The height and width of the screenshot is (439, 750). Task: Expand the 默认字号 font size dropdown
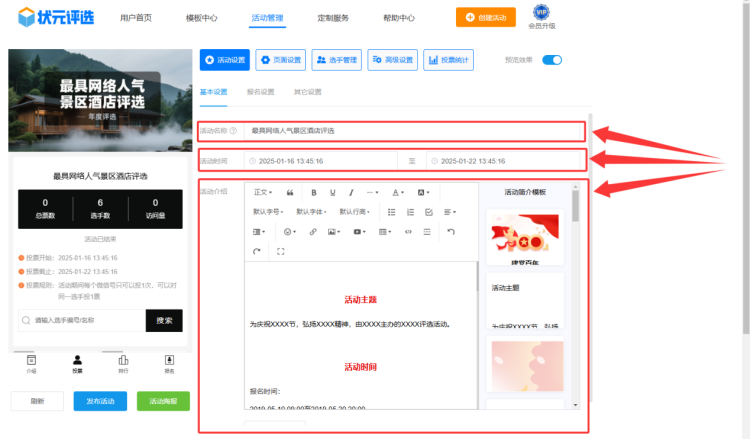267,212
